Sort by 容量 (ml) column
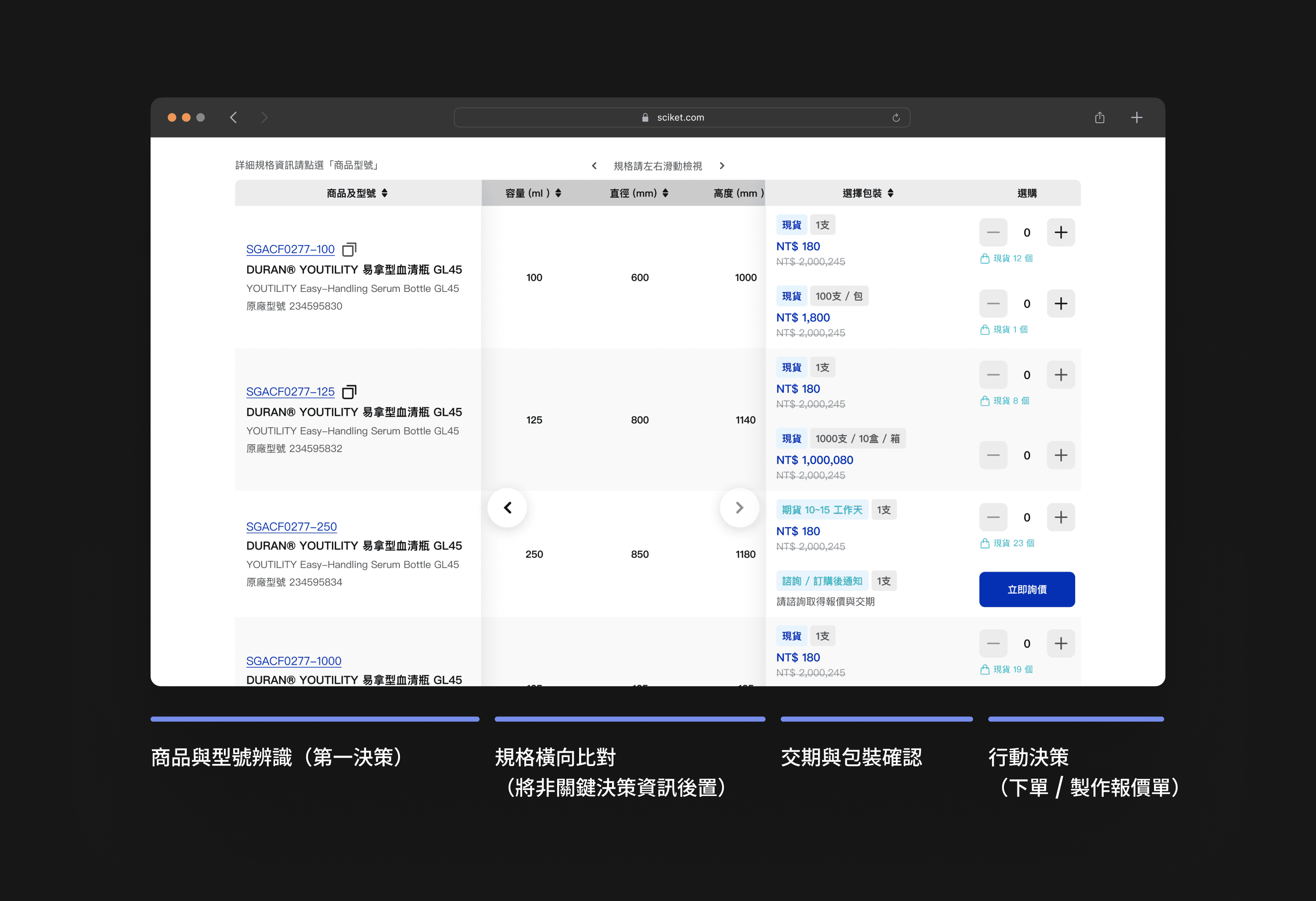The width and height of the screenshot is (1316, 901). coord(558,193)
